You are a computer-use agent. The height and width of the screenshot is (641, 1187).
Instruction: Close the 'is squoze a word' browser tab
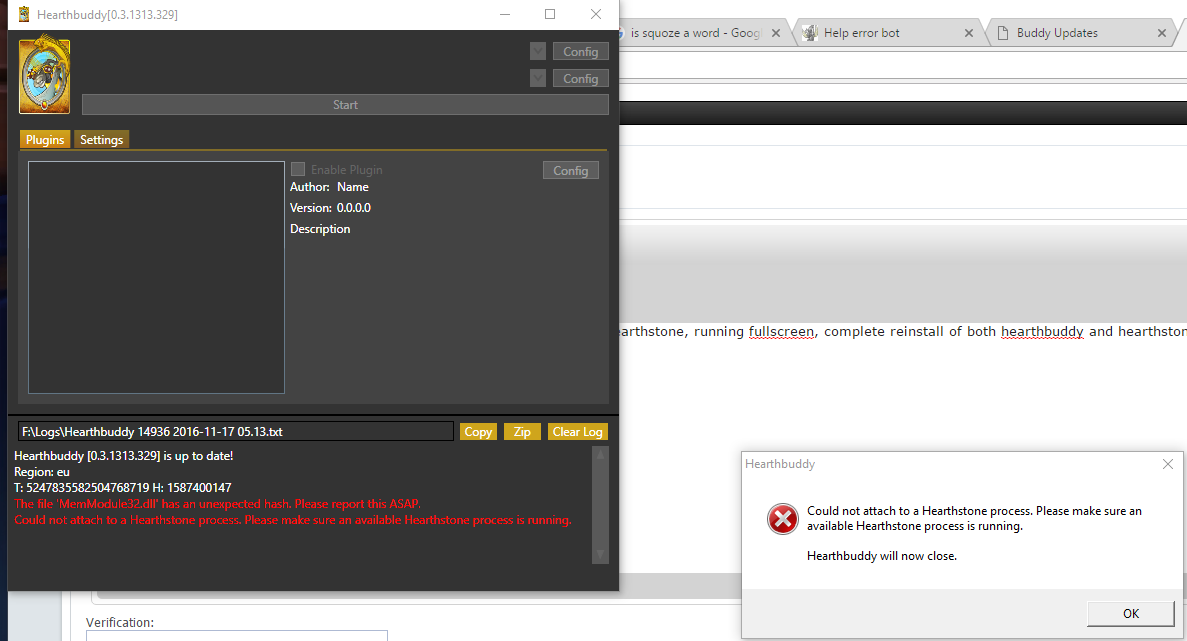pos(776,33)
